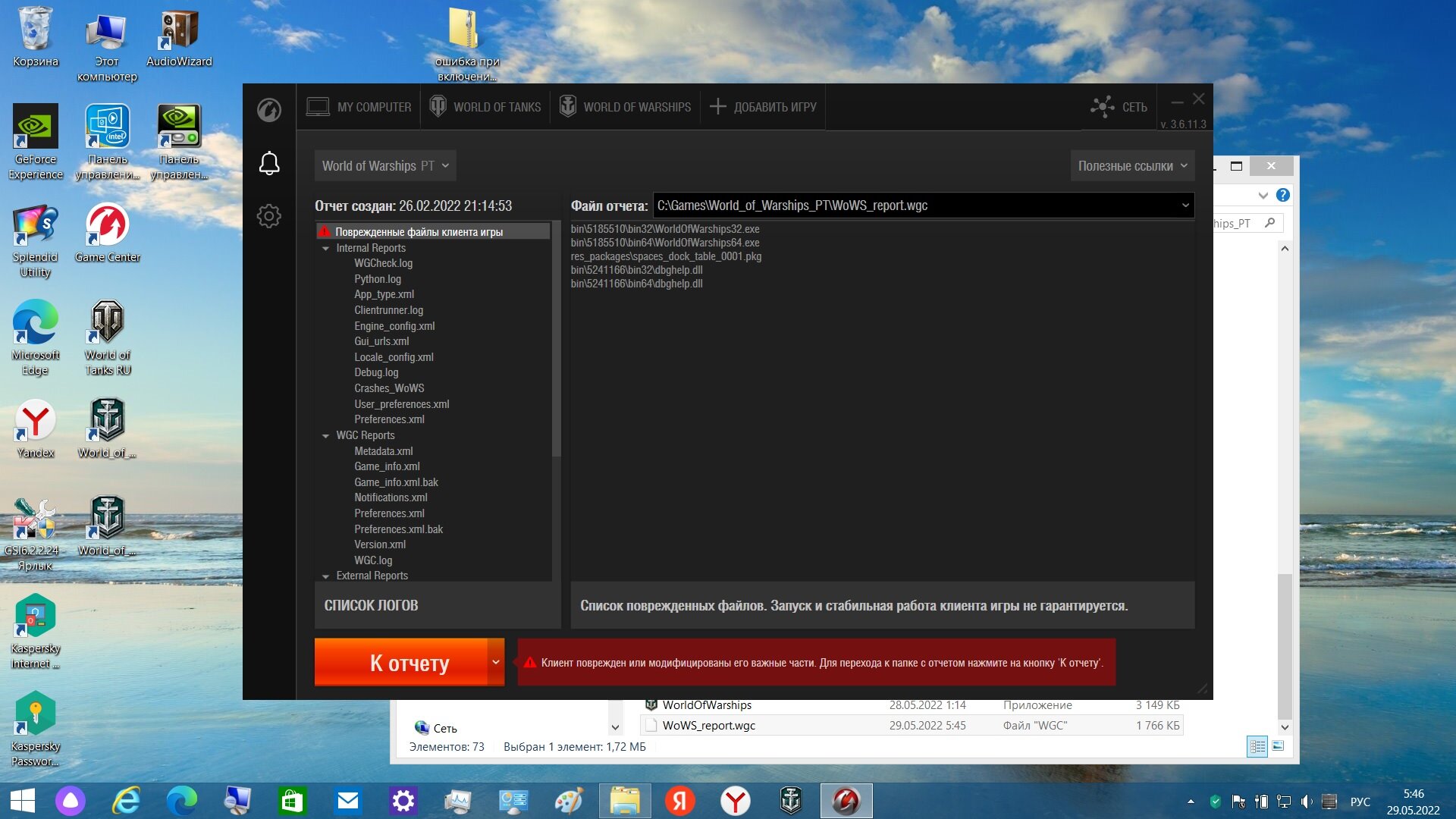Click the Добавить игру plus button
The height and width of the screenshot is (819, 1456).
click(x=763, y=107)
